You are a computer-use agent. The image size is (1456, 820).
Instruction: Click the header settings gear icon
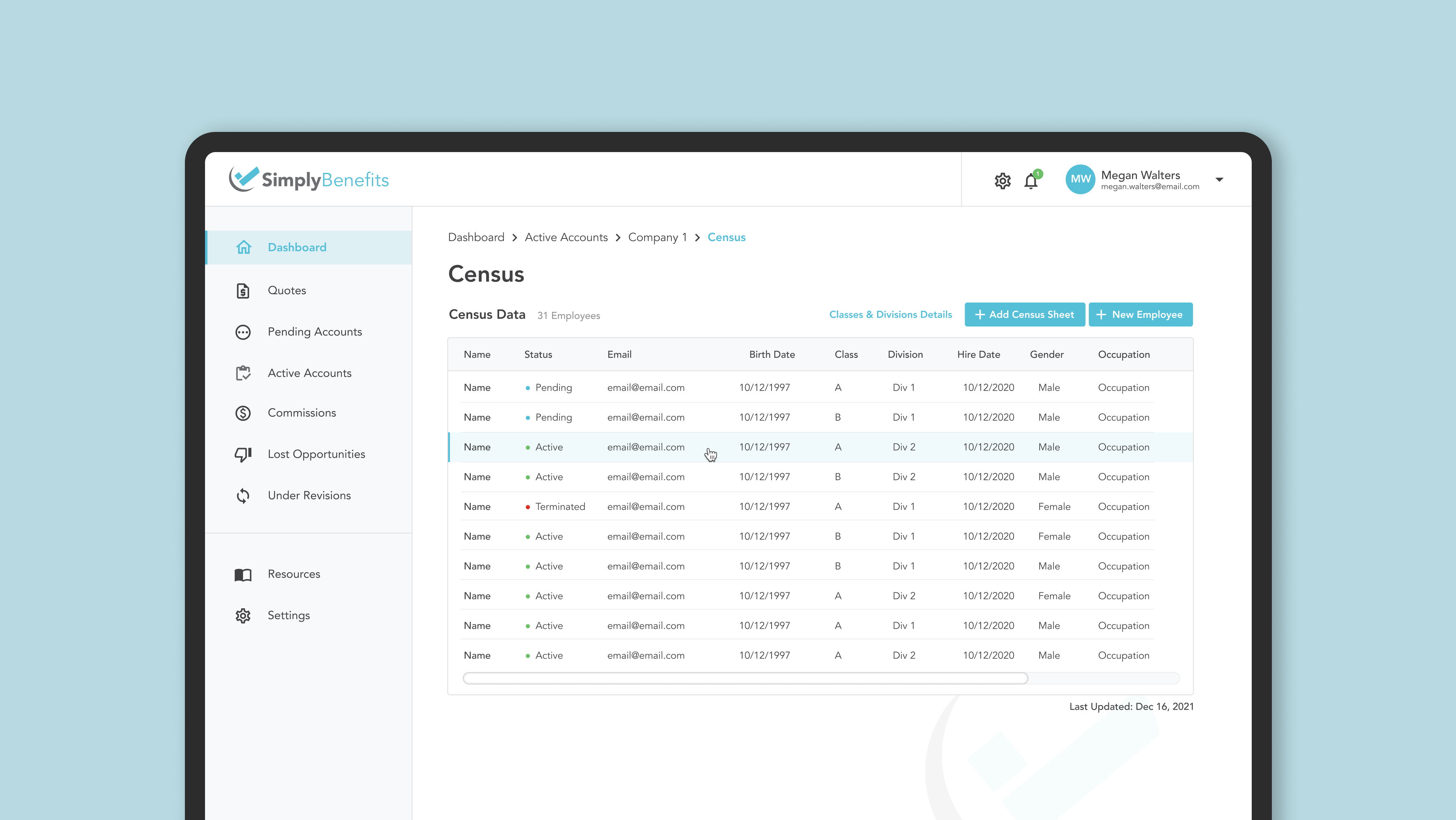pyautogui.click(x=1002, y=181)
